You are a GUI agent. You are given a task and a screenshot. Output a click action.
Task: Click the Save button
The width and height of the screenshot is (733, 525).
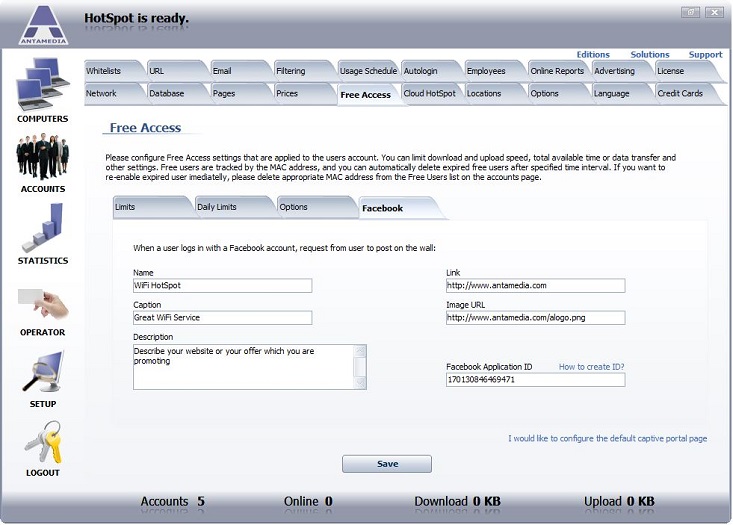[x=387, y=464]
